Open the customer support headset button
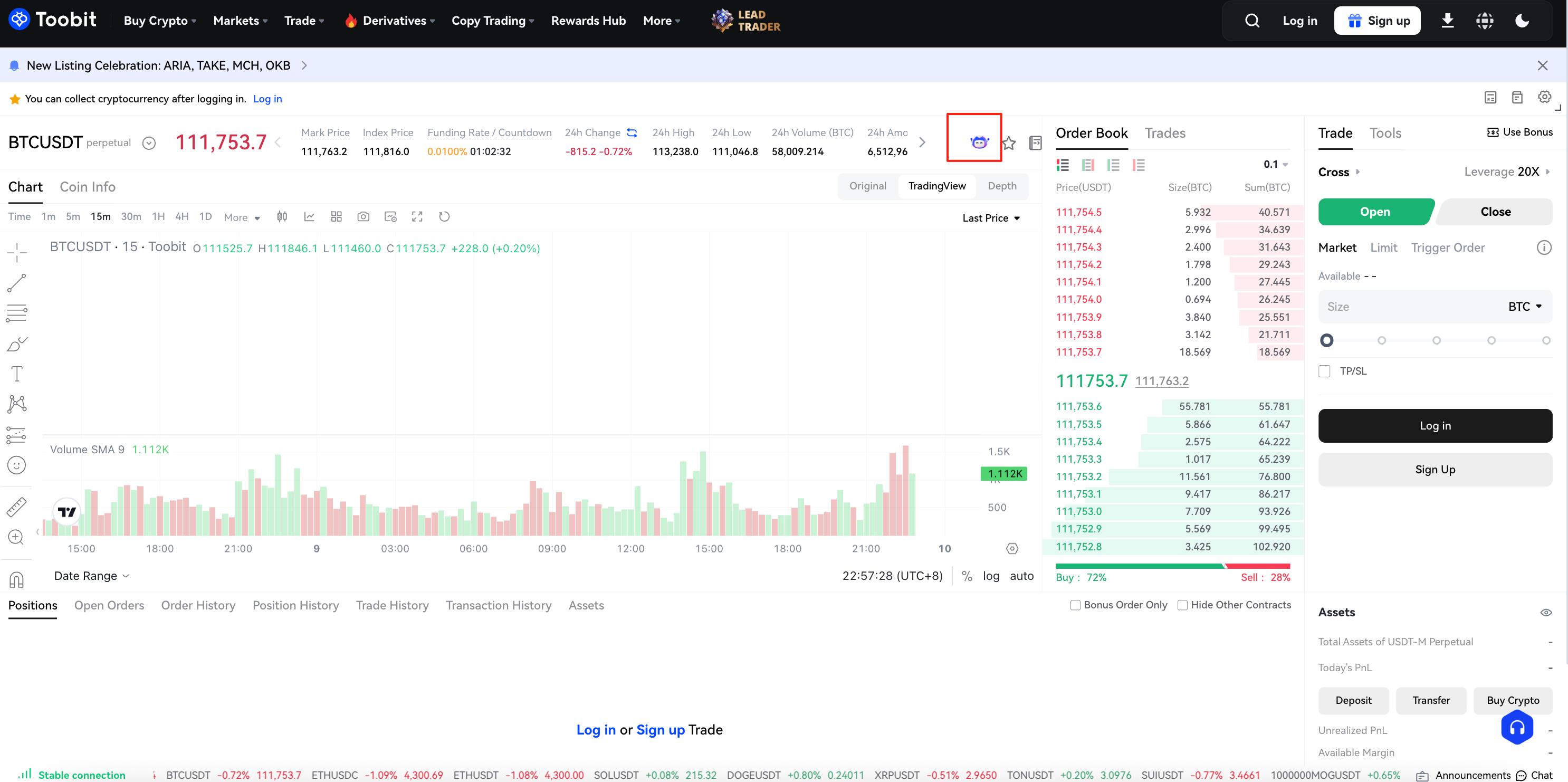Viewport: 1568px width, 782px height. point(1516,727)
